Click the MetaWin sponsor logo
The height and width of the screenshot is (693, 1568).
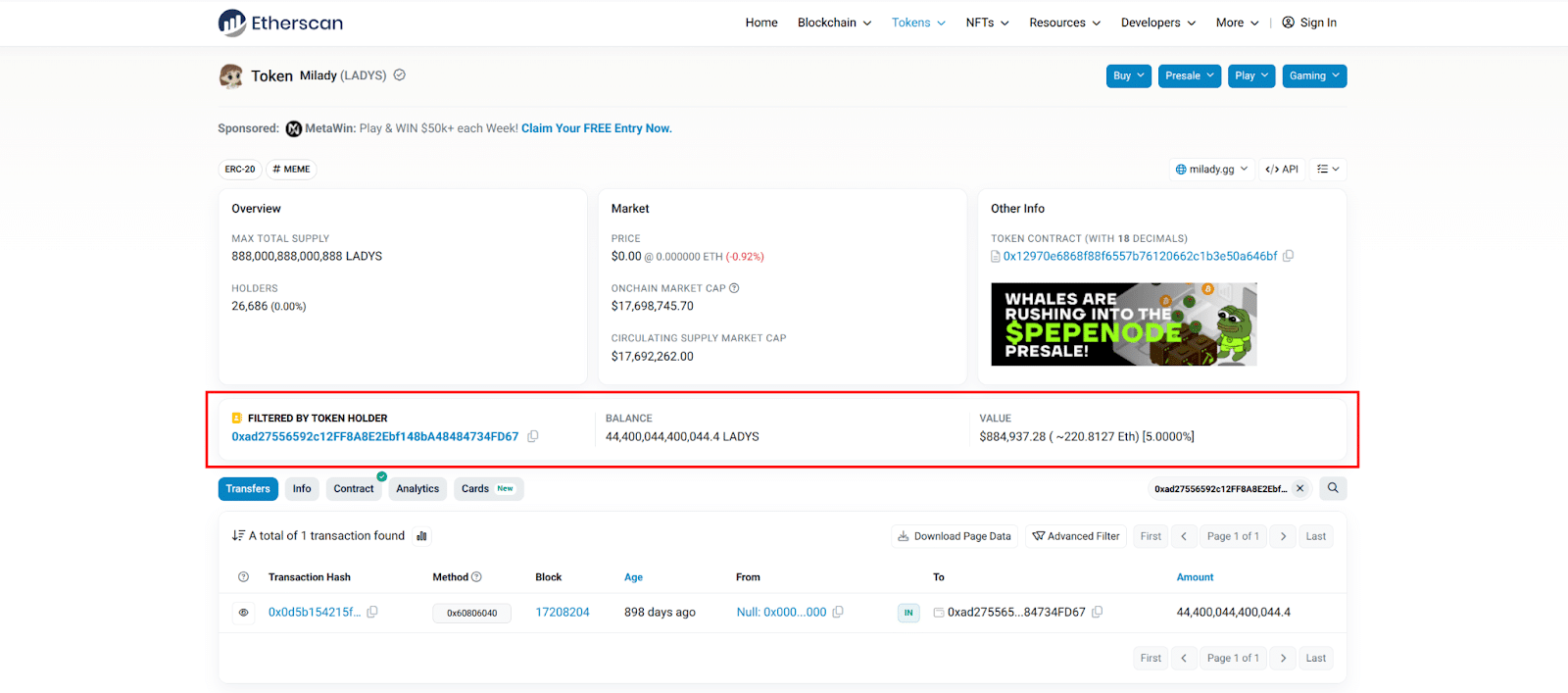click(294, 128)
